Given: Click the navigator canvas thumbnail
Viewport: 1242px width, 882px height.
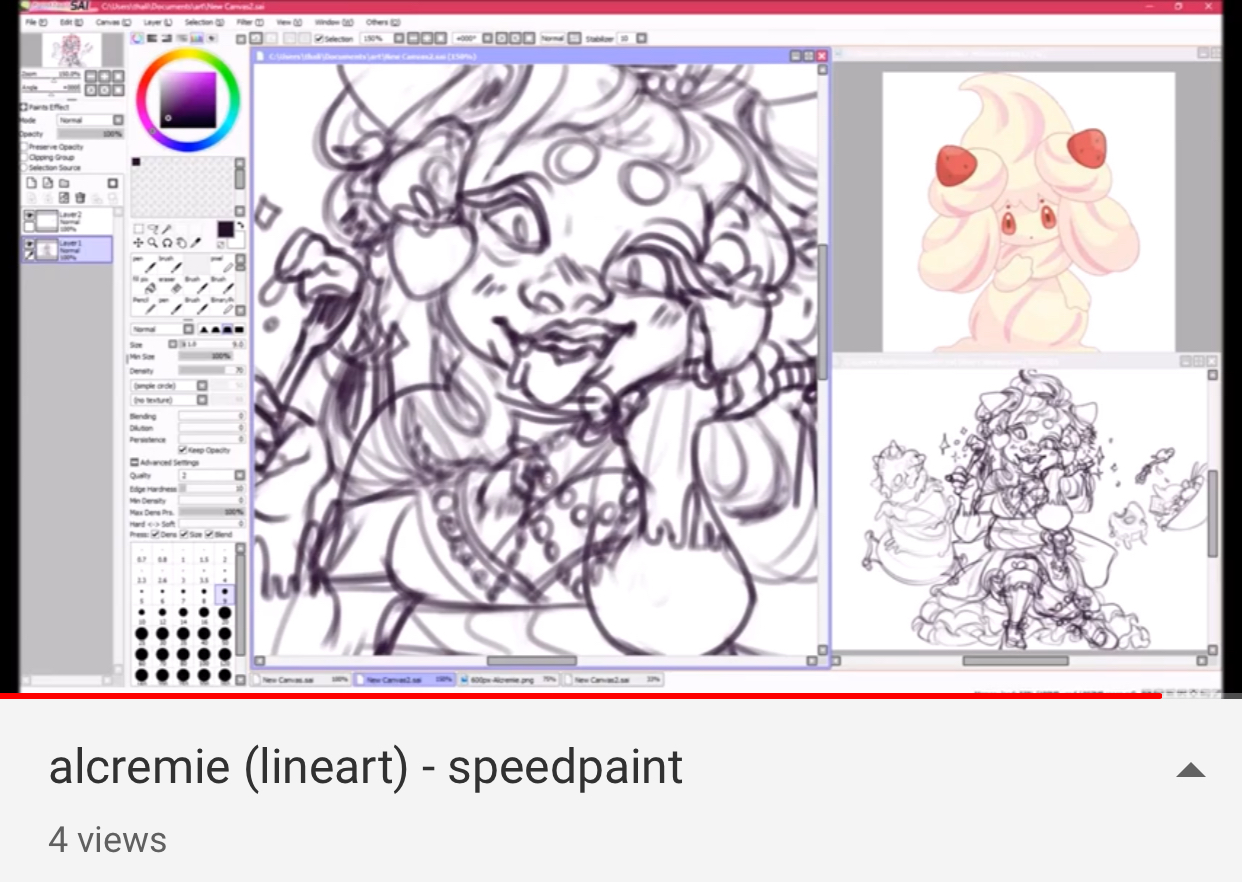Looking at the screenshot, I should (x=71, y=50).
